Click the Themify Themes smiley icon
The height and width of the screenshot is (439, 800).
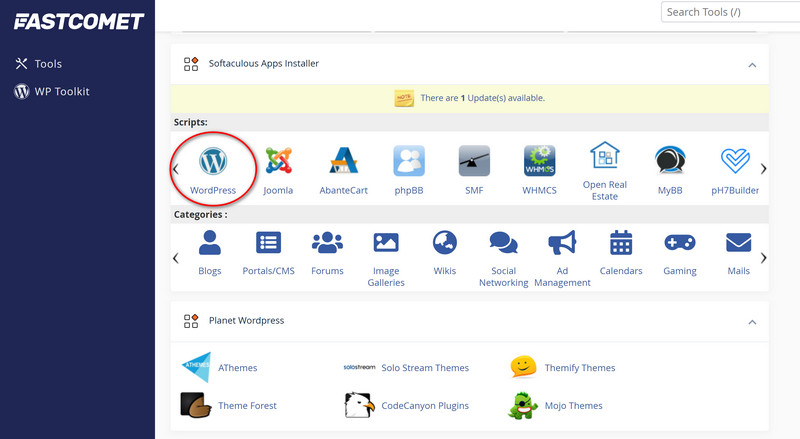(523, 367)
